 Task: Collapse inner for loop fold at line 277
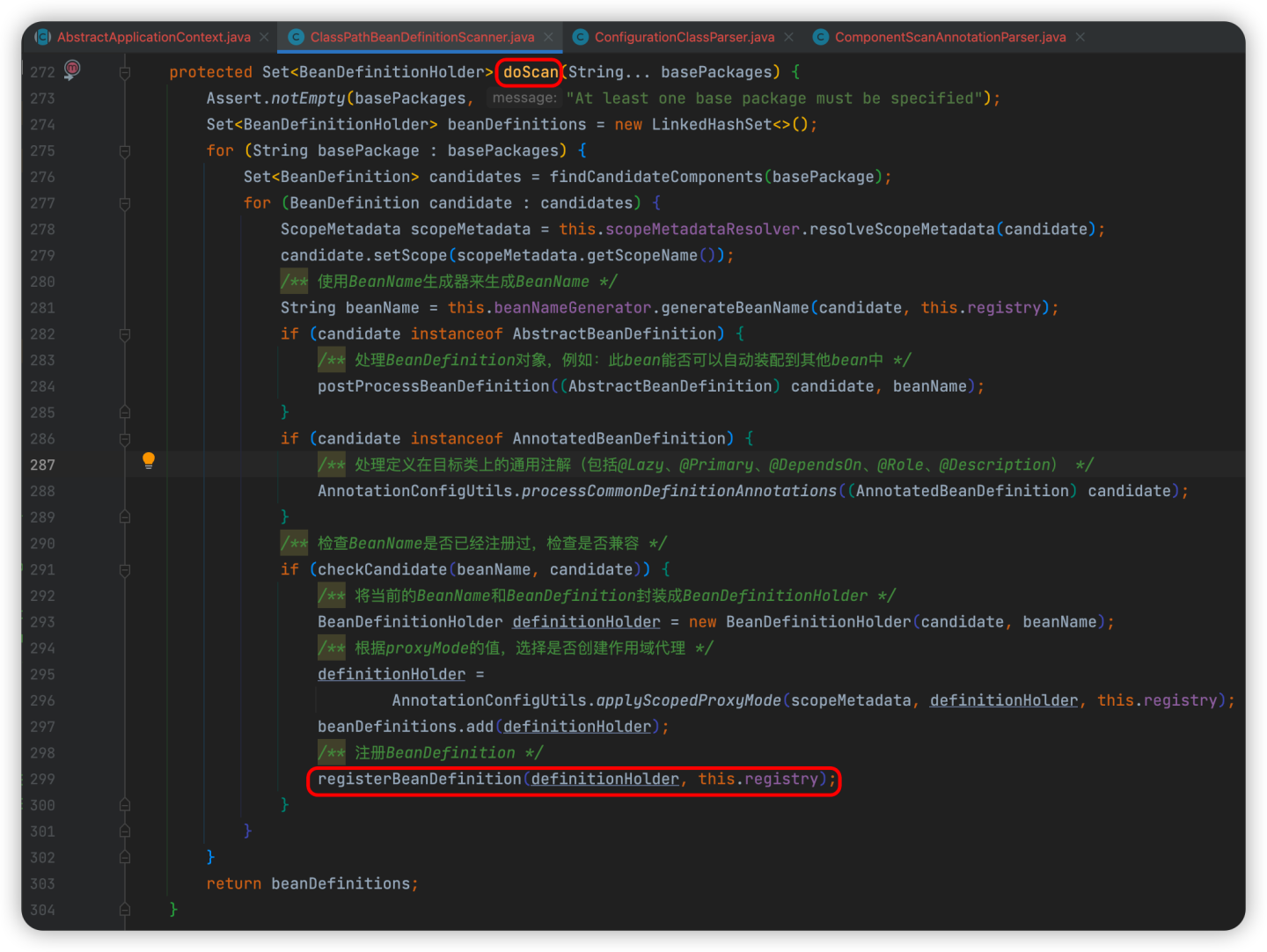coord(125,203)
